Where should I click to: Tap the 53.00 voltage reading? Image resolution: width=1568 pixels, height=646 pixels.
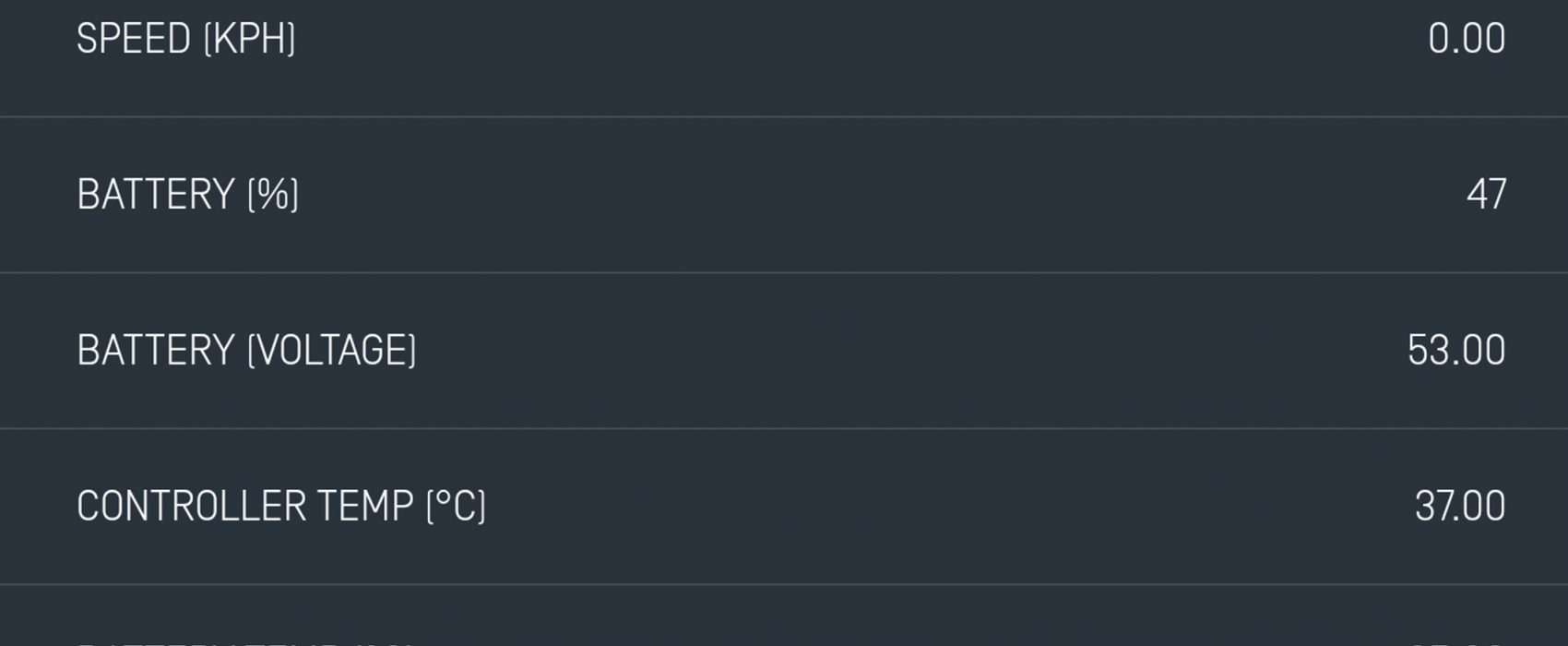coord(1456,351)
